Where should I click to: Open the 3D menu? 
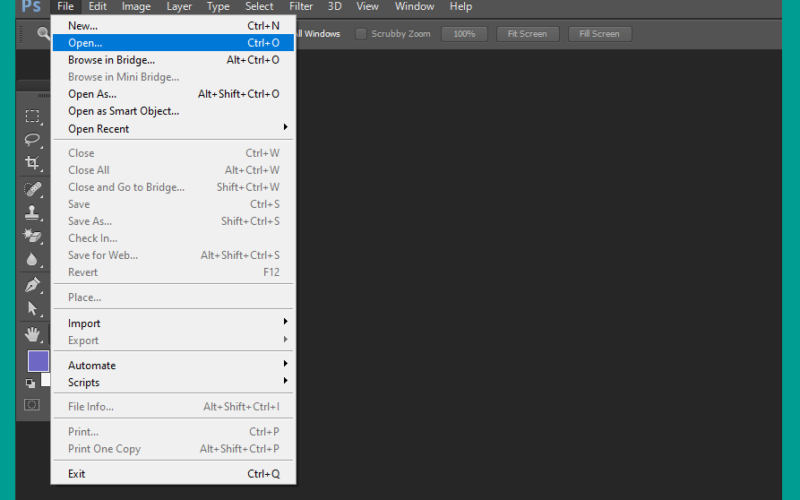pos(334,7)
